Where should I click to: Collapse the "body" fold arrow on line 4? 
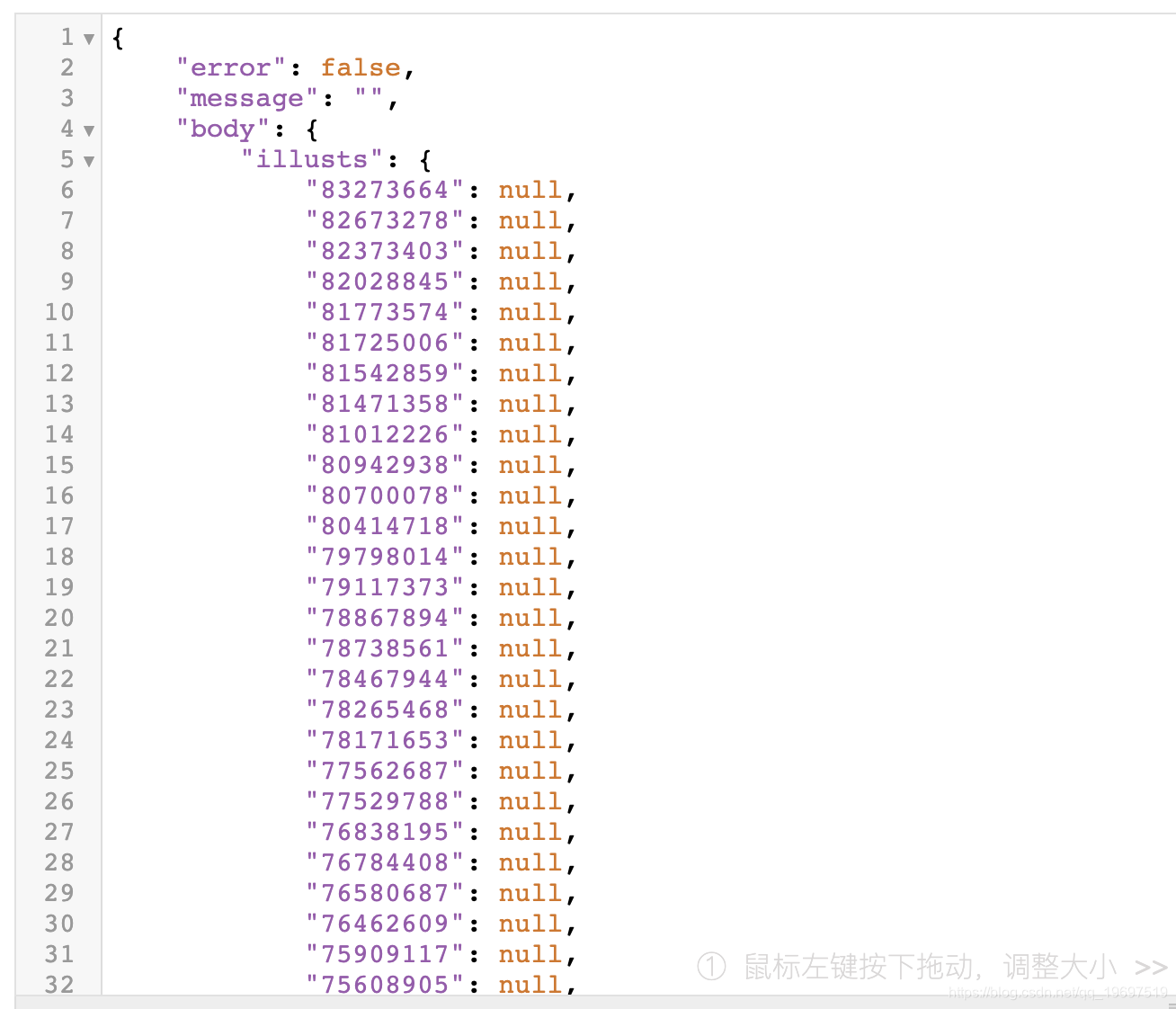[x=88, y=130]
